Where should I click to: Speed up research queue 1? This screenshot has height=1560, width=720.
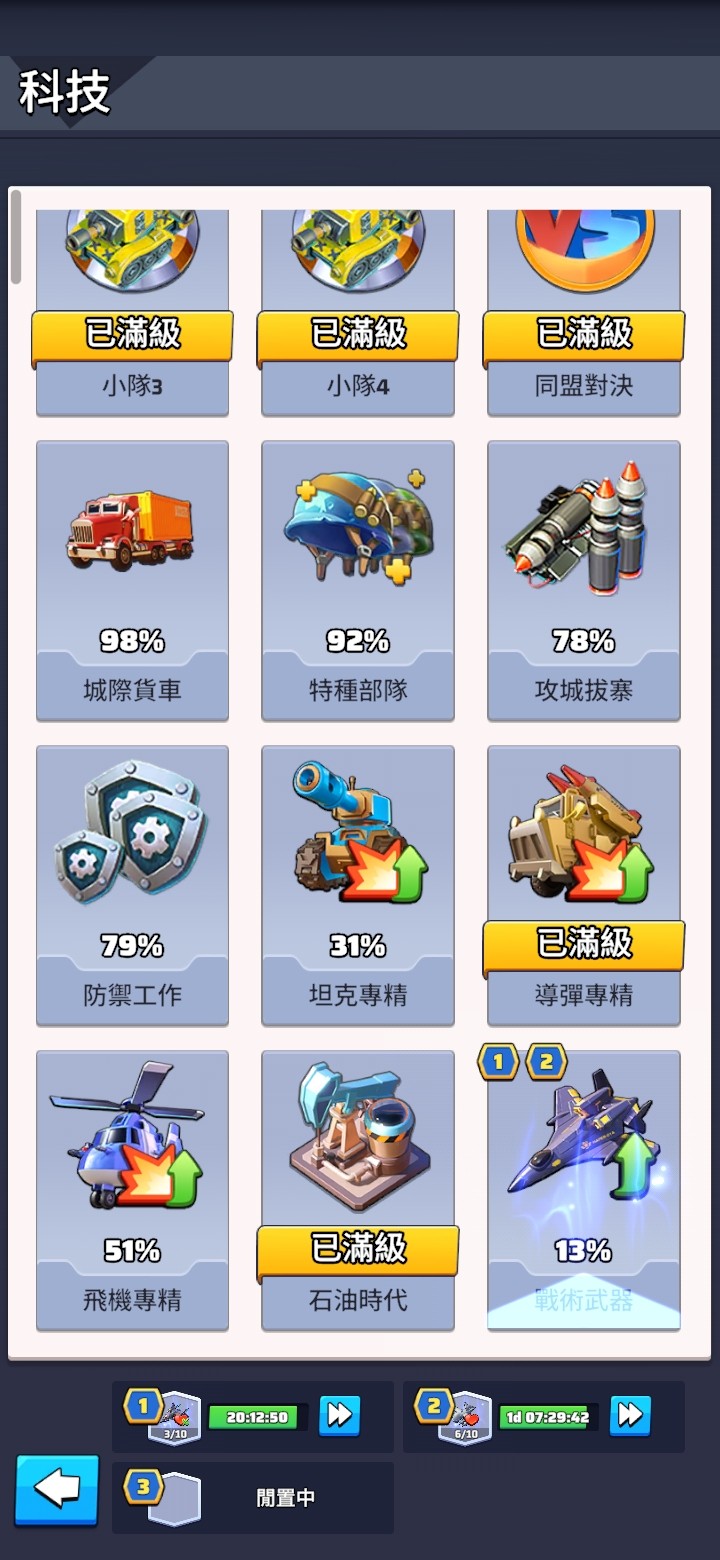(340, 1415)
